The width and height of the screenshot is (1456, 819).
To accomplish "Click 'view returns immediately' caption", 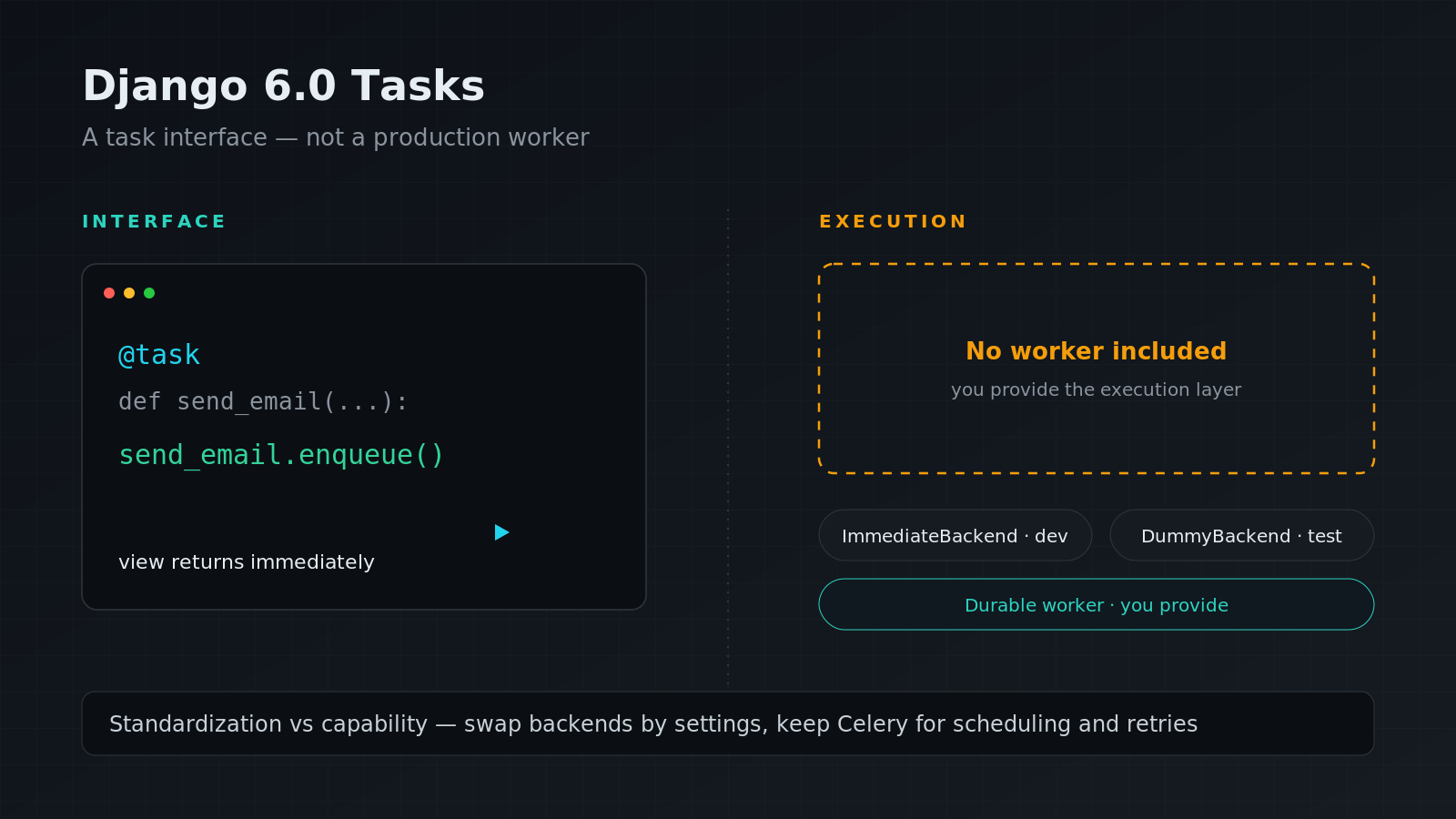I will pyautogui.click(x=247, y=562).
